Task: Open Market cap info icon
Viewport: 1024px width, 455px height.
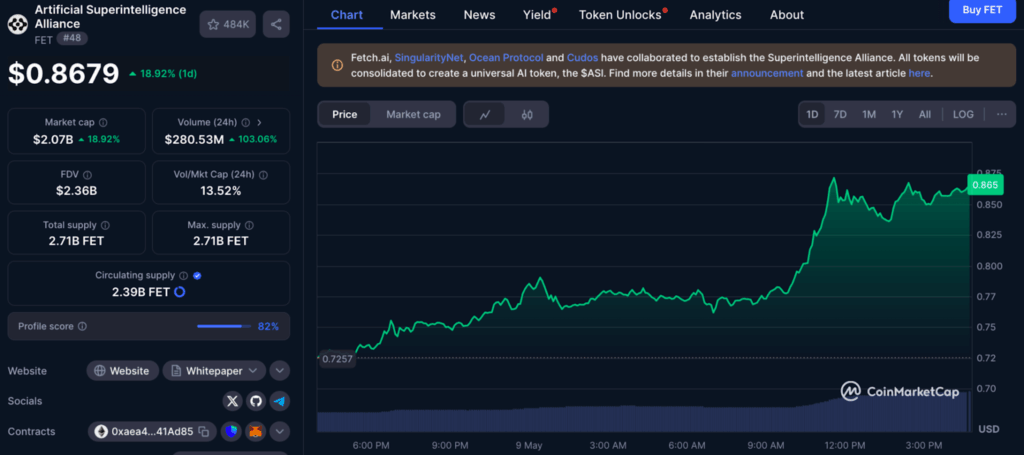Action: [x=103, y=123]
